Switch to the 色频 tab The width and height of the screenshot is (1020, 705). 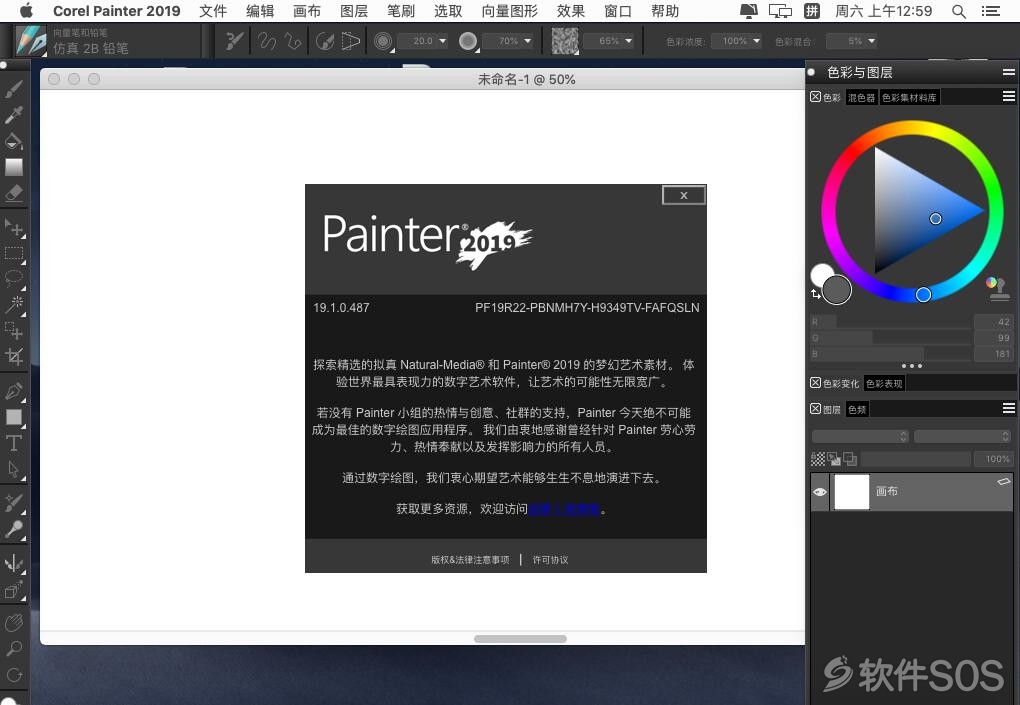pyautogui.click(x=857, y=410)
